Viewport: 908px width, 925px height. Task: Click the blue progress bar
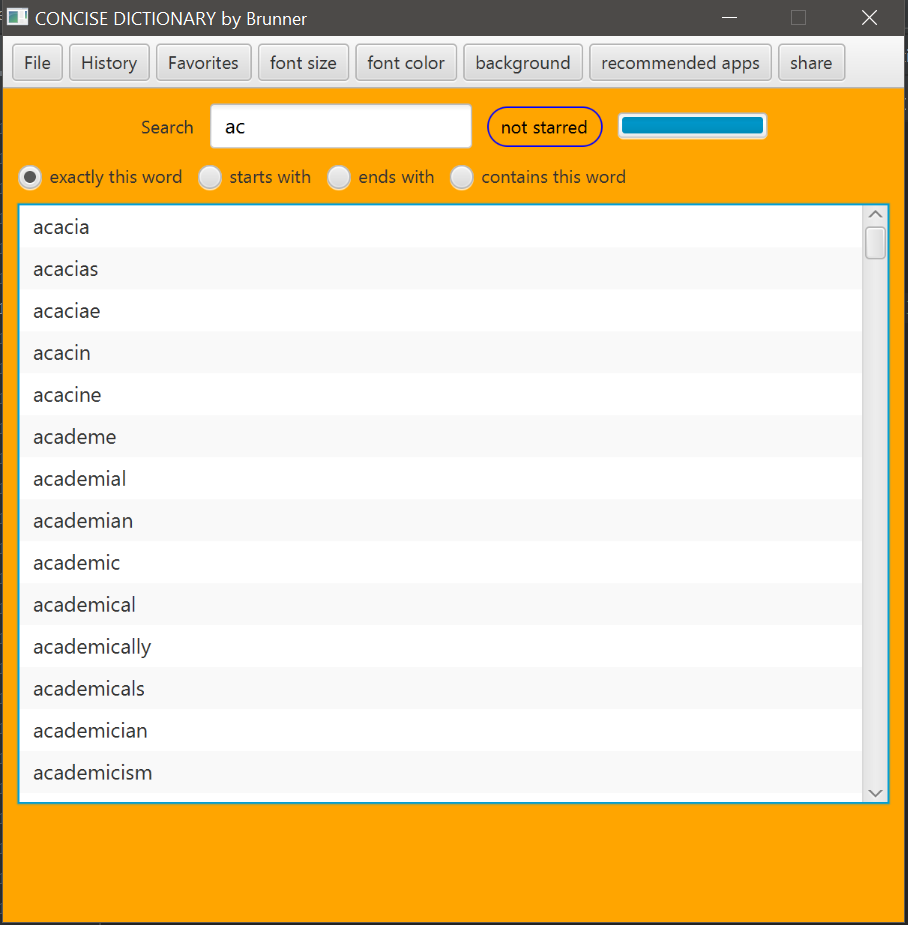pyautogui.click(x=692, y=126)
